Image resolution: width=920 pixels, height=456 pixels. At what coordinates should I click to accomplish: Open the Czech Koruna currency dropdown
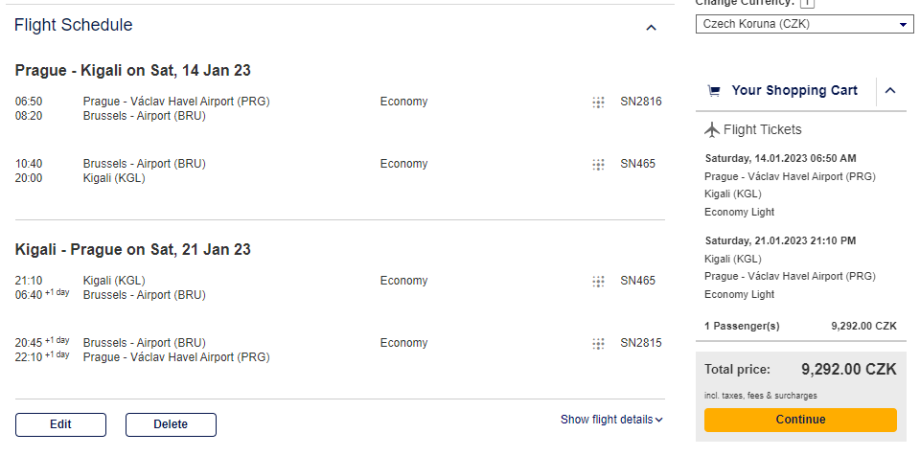tap(804, 24)
